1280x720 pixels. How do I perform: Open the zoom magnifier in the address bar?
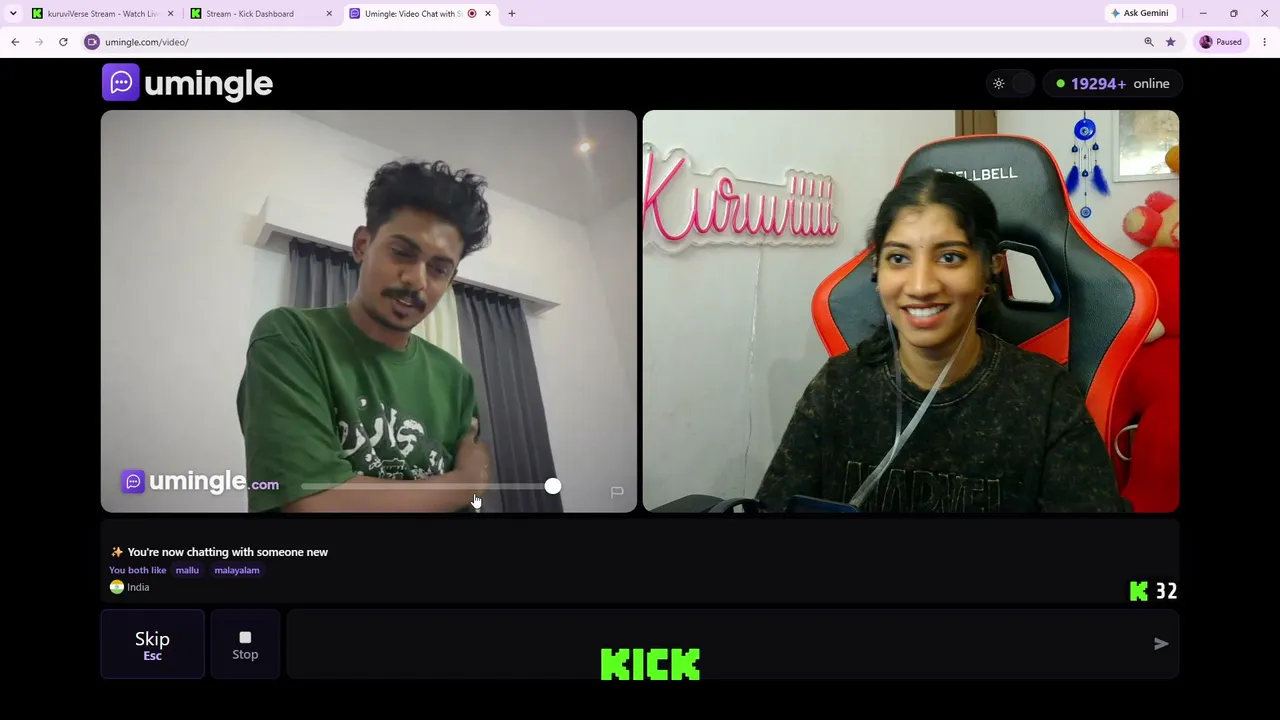(1149, 42)
